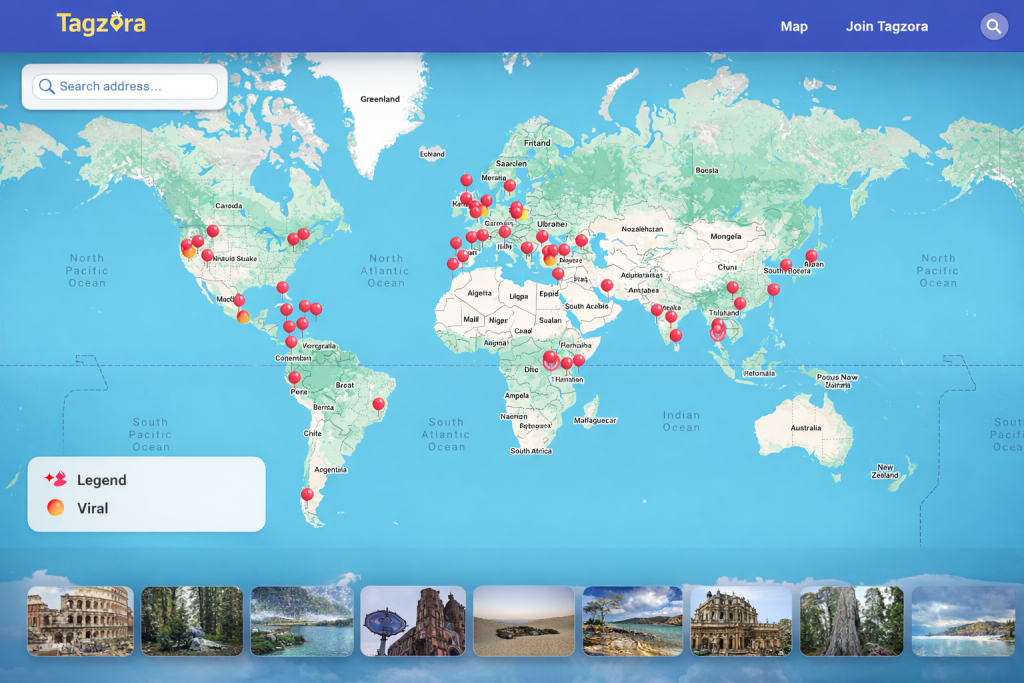Viewport: 1024px width, 683px height.
Task: Open the red cathedral photo thumbnail
Action: pyautogui.click(x=413, y=621)
